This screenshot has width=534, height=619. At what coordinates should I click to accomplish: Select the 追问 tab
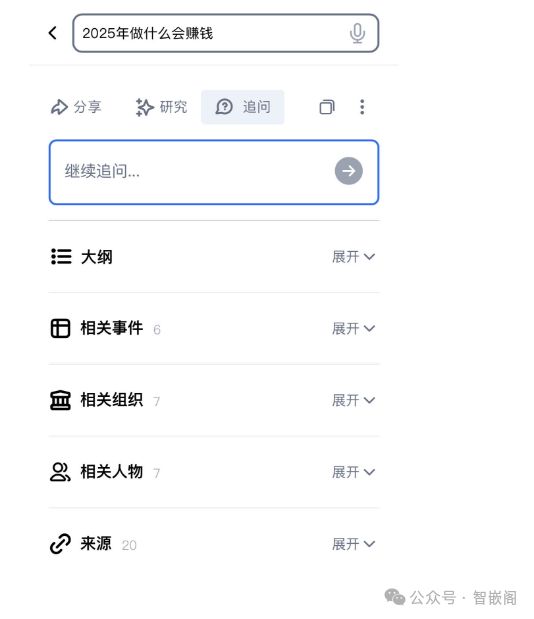243,107
